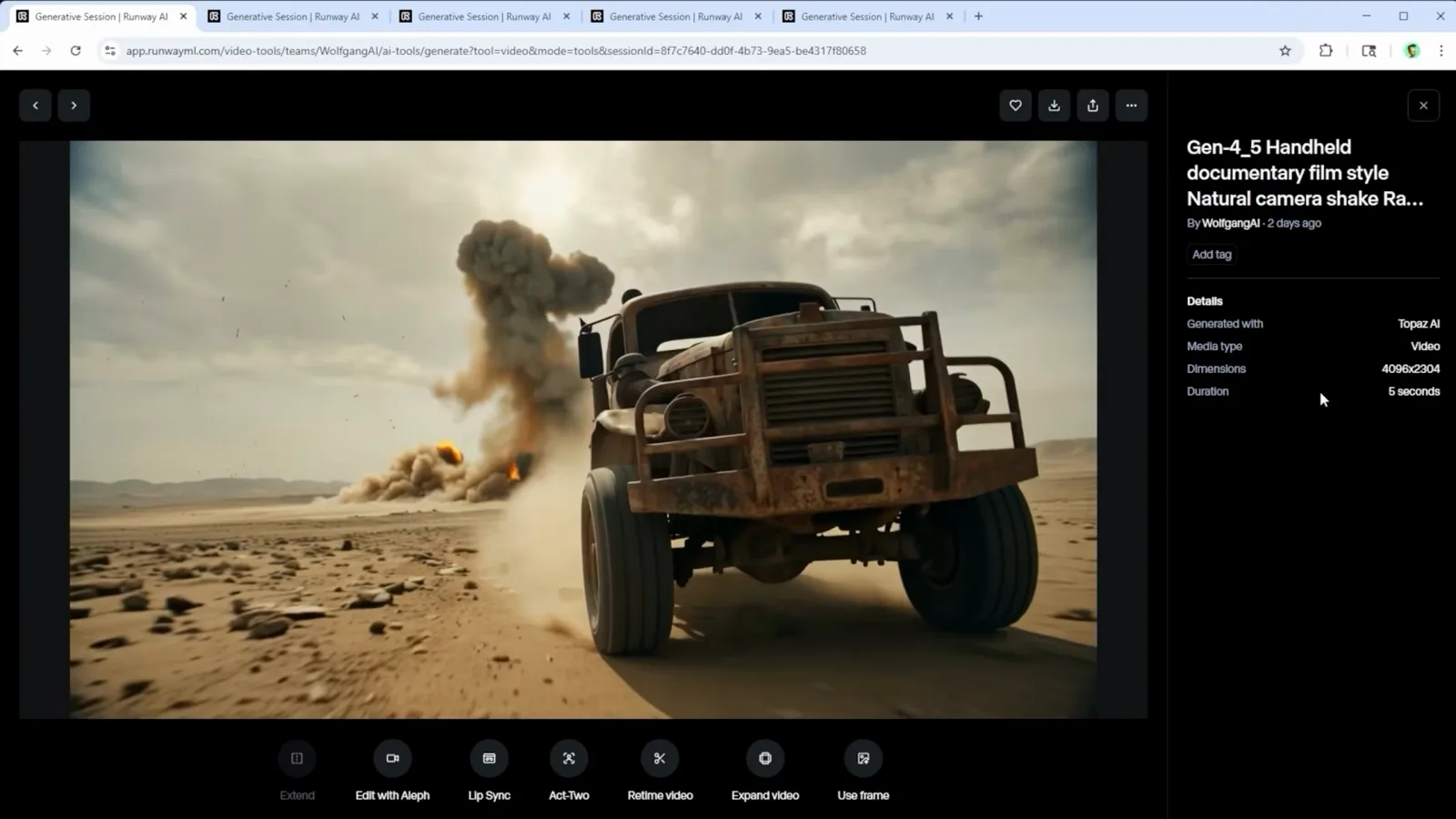Open the WolfgangAI author link
The width and height of the screenshot is (1456, 819).
point(1230,223)
